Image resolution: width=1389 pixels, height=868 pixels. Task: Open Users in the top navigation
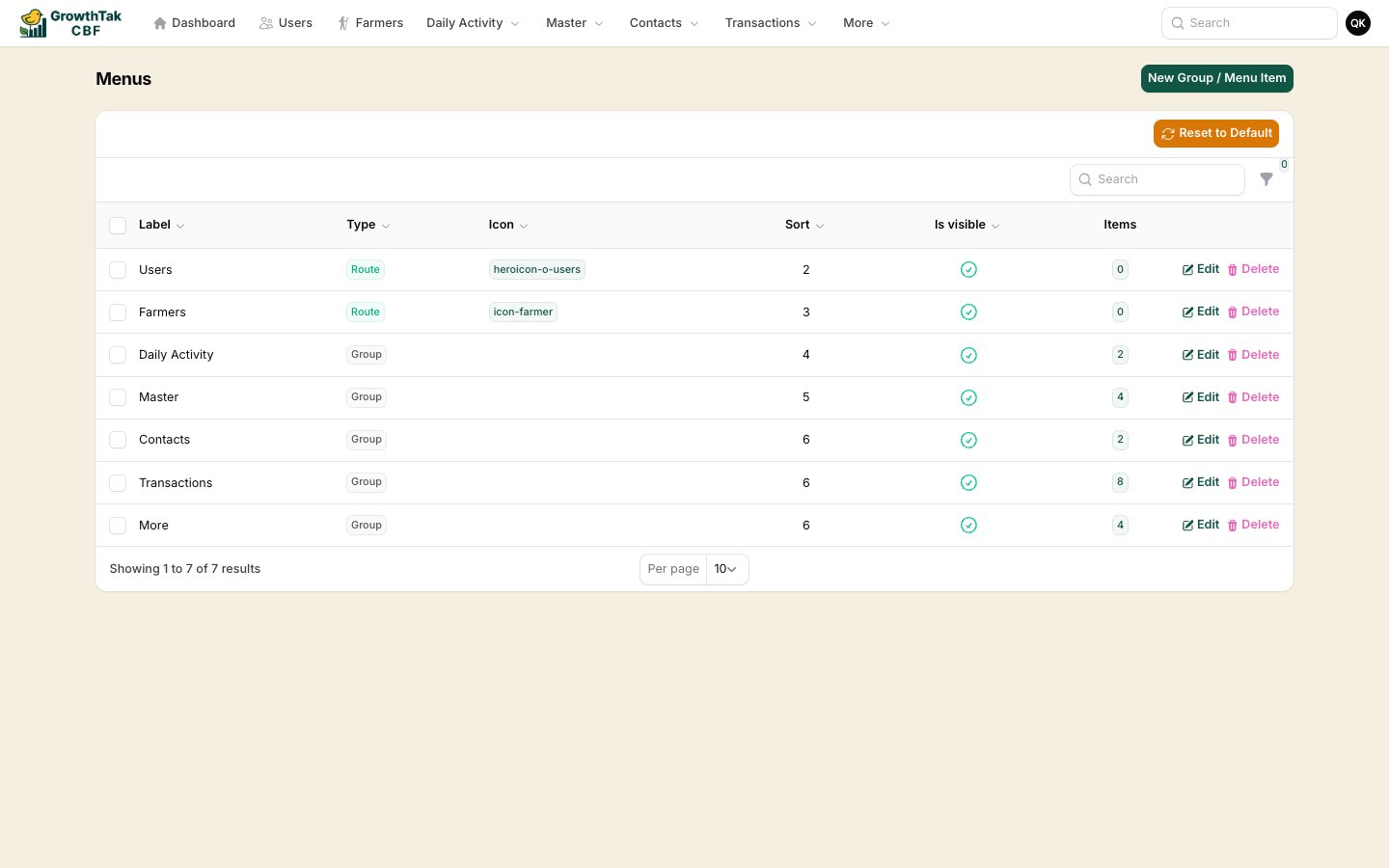[x=286, y=23]
